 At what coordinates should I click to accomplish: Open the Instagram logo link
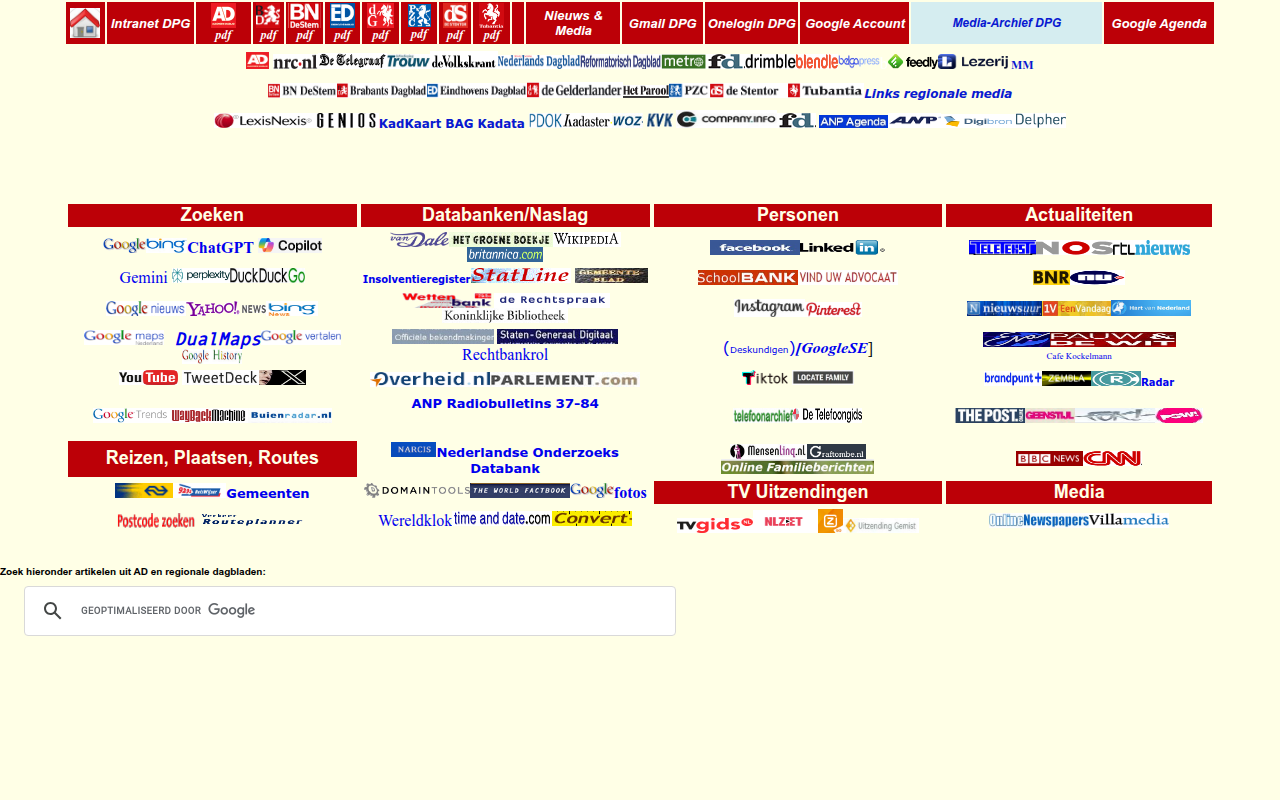[x=769, y=308]
